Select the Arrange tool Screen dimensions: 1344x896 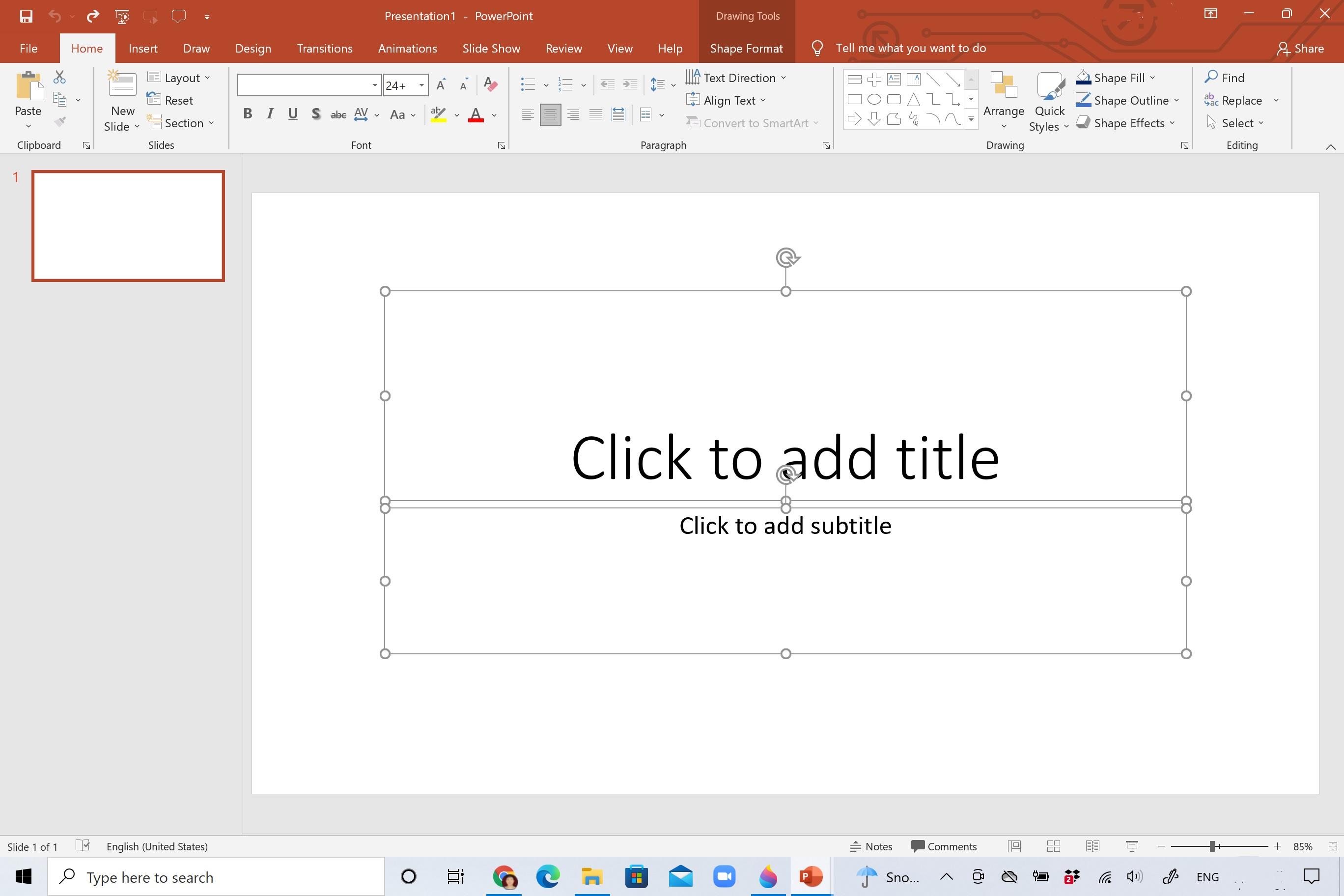(1004, 101)
